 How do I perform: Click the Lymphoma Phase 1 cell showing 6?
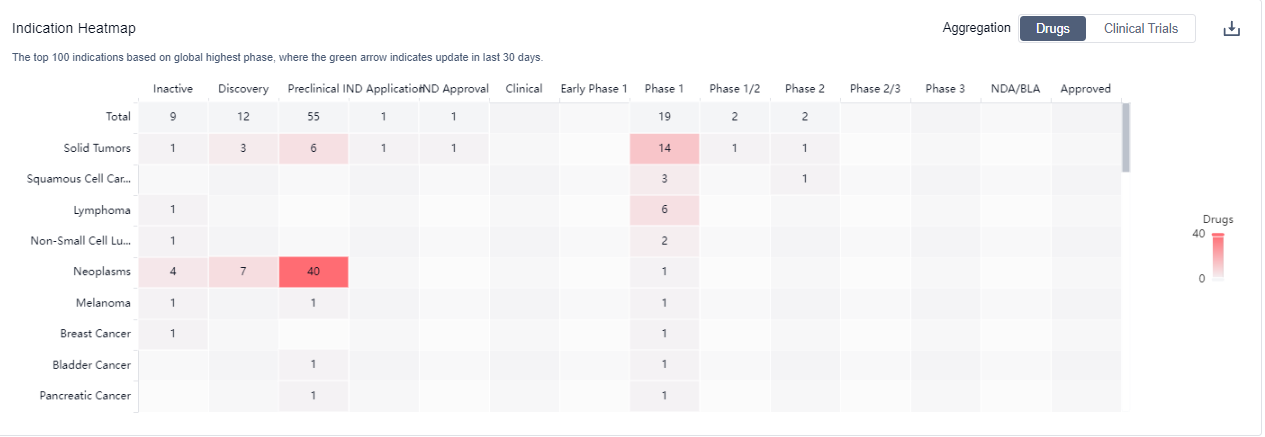pyautogui.click(x=664, y=210)
